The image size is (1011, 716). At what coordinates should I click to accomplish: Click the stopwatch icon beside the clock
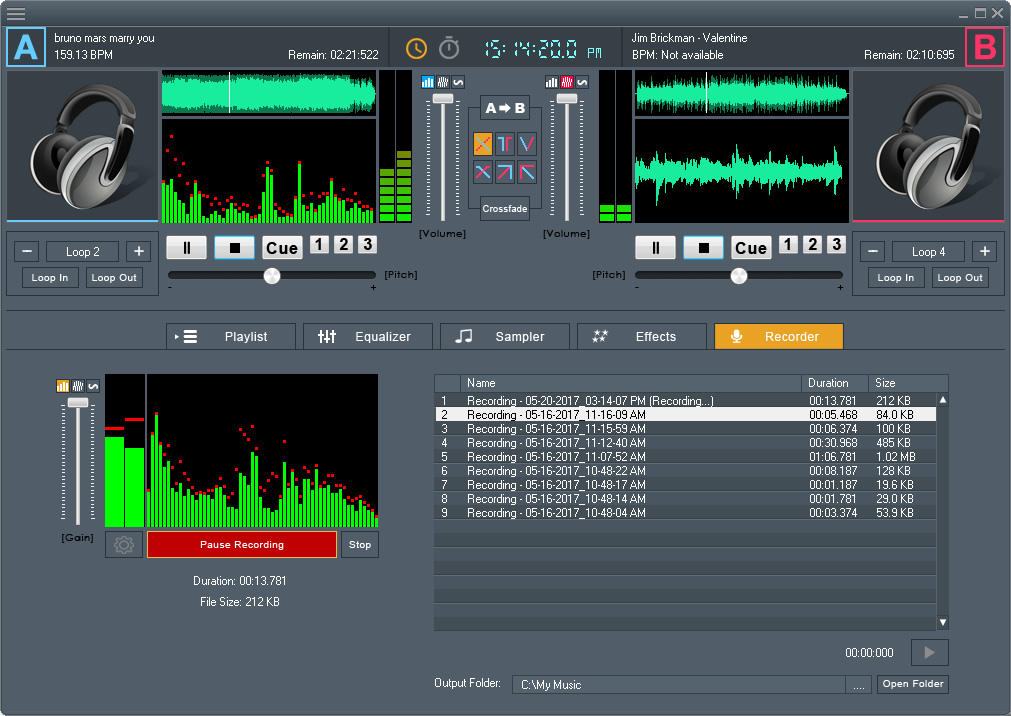point(448,47)
